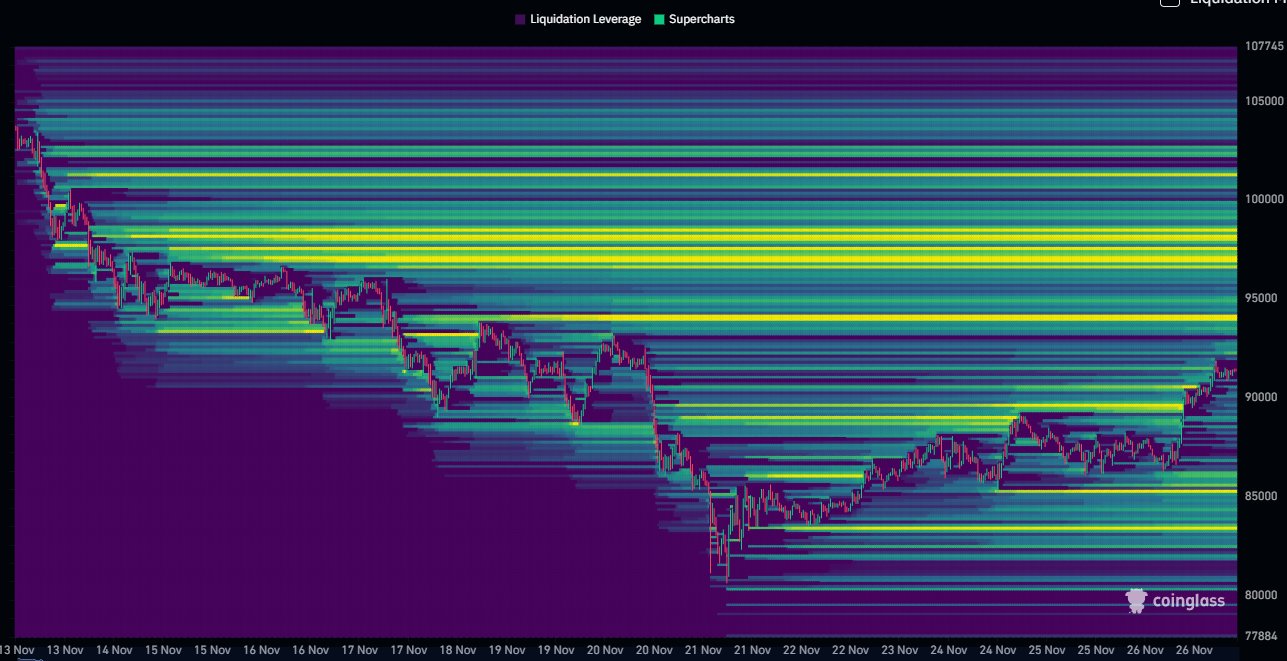Viewport: 1287px width, 661px height.
Task: Enable the Liquidation checkbox at top right
Action: 1169,4
